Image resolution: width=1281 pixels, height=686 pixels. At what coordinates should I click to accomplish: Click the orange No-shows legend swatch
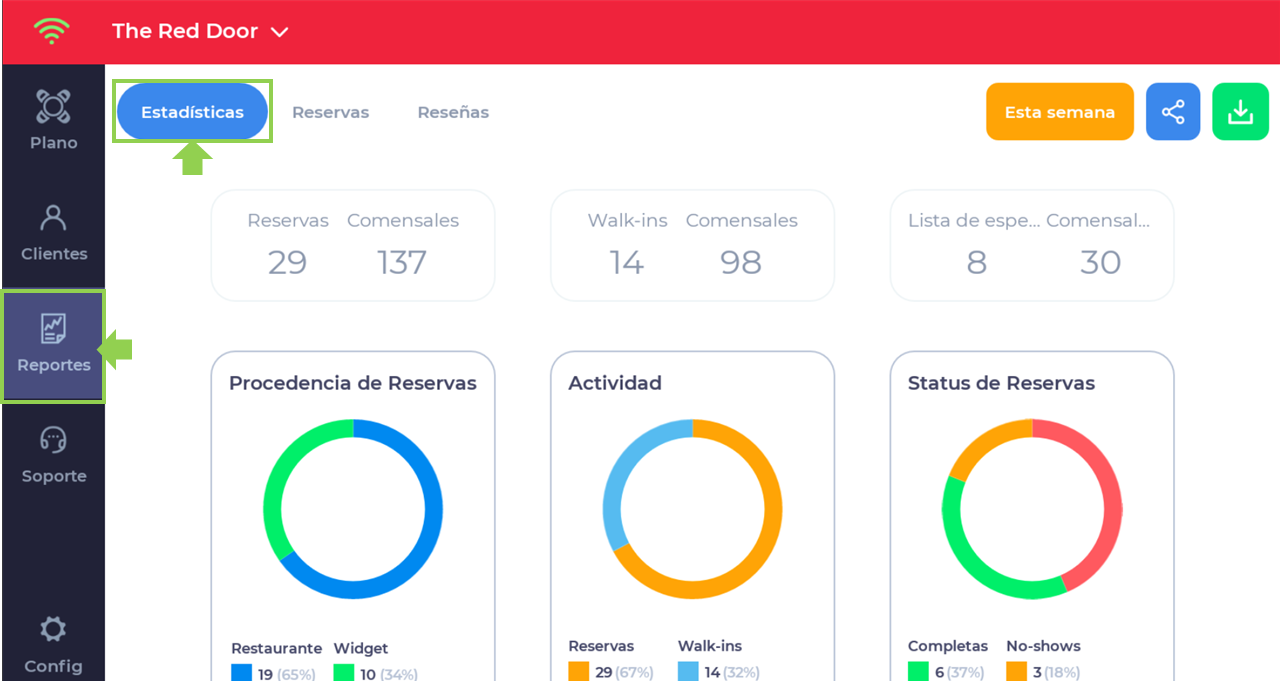[1016, 672]
